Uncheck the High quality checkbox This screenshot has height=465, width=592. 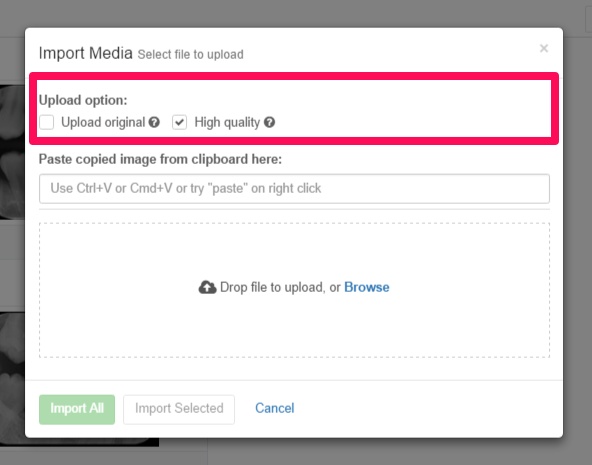point(179,122)
